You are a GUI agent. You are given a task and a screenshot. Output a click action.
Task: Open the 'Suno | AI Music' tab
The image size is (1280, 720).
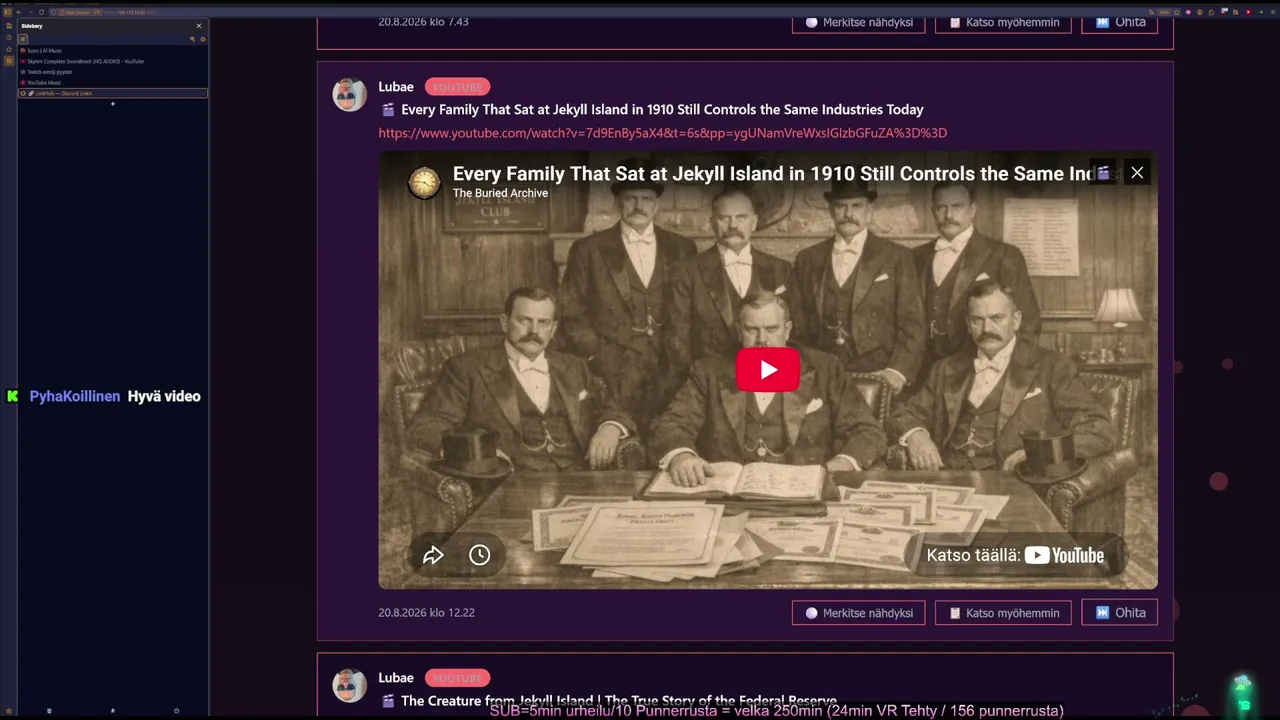coord(112,50)
